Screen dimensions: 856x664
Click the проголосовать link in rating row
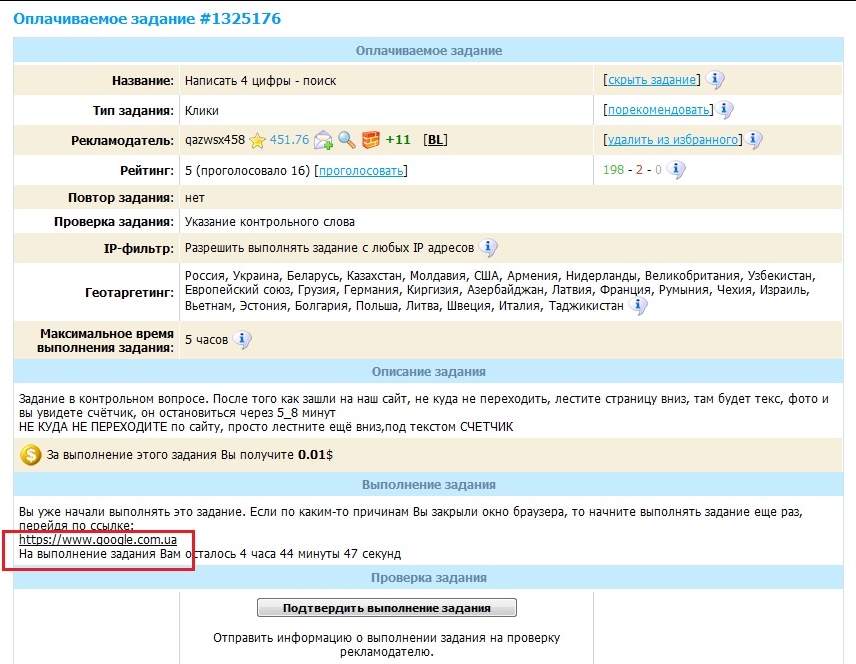[x=361, y=171]
